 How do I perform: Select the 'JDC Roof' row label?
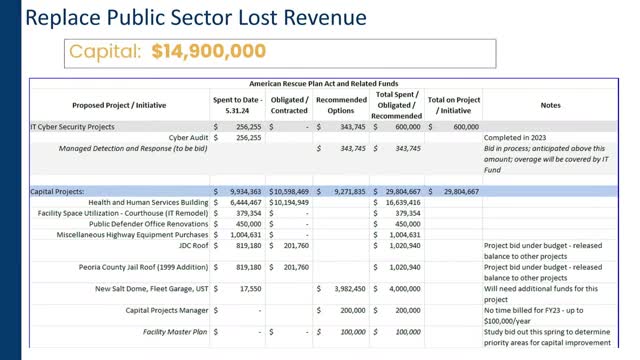point(193,246)
